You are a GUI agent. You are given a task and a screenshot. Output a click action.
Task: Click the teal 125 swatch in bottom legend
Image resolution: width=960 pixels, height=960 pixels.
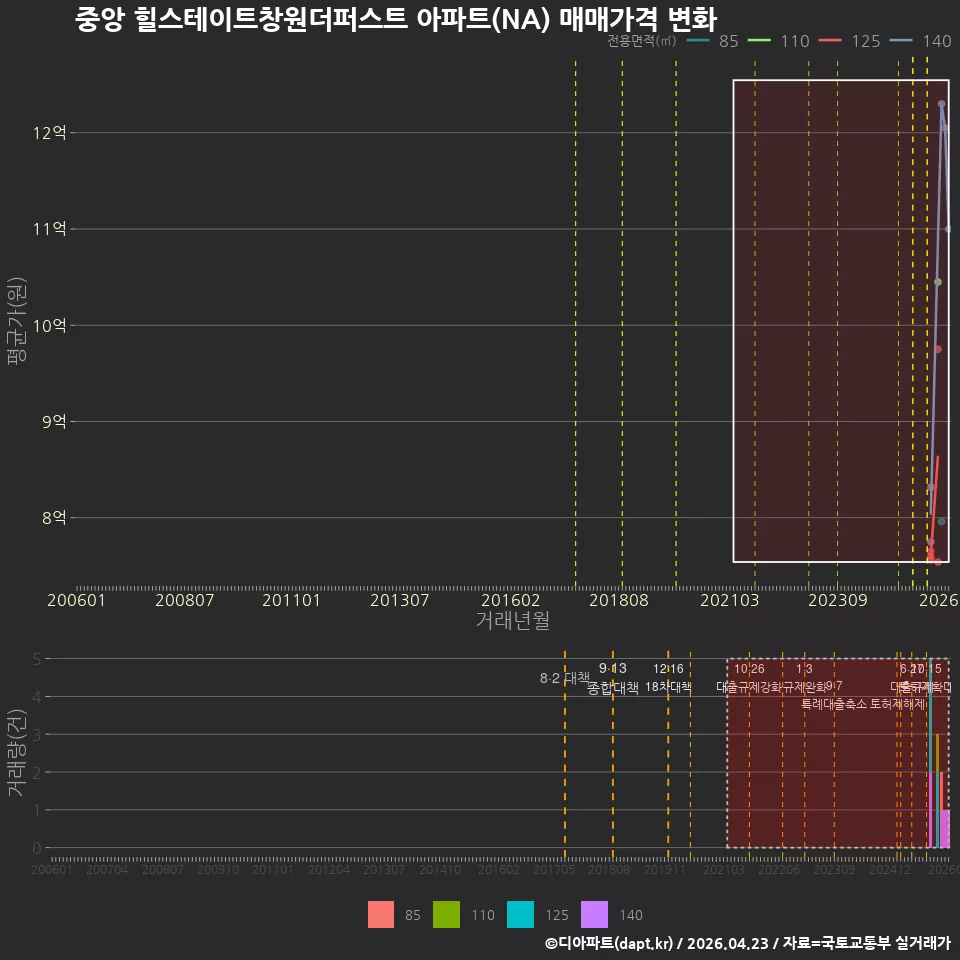click(520, 915)
